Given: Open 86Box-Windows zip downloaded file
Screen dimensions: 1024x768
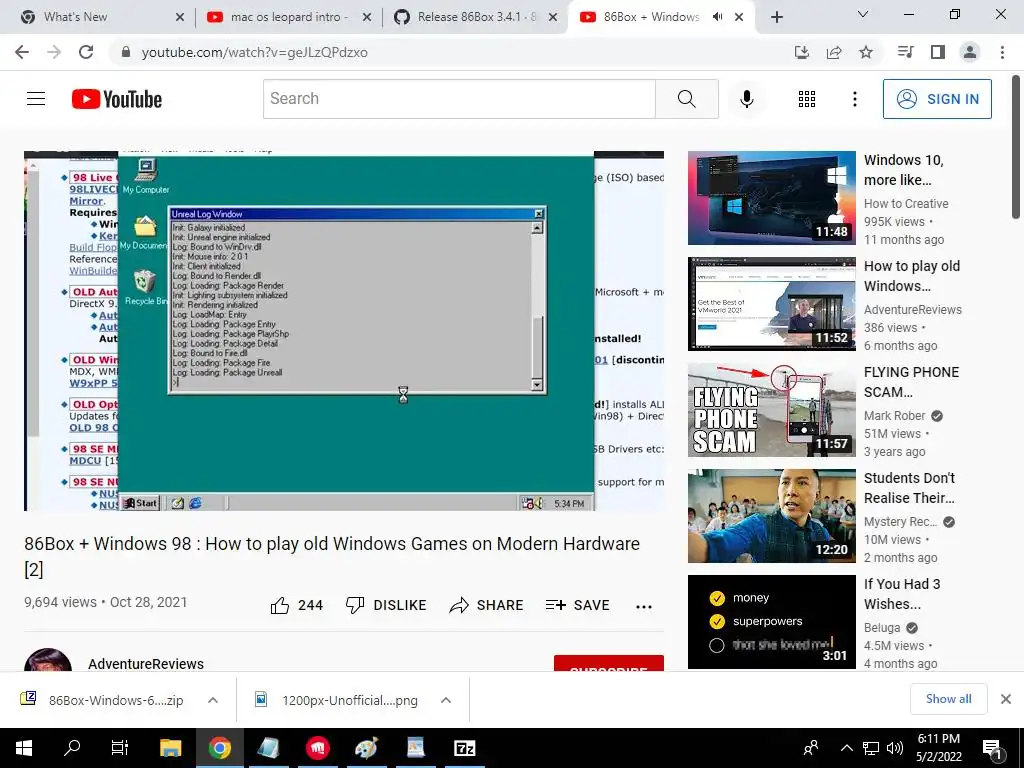Looking at the screenshot, I should pos(116,700).
